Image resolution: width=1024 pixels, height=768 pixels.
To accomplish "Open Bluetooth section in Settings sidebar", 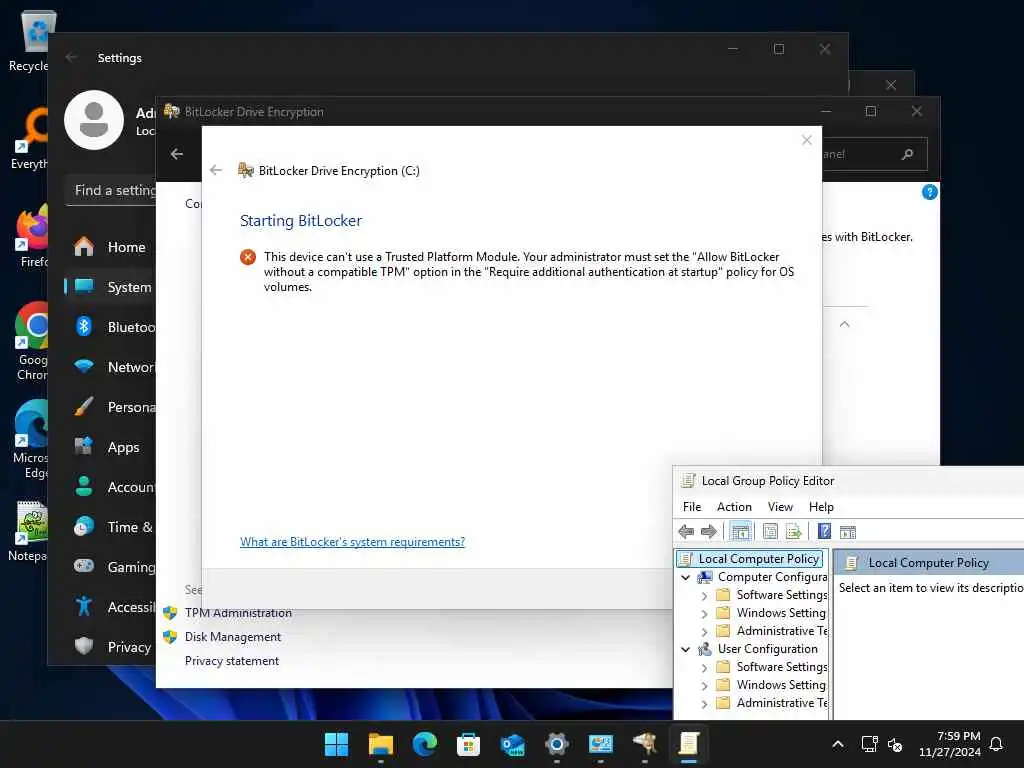I will [110, 327].
